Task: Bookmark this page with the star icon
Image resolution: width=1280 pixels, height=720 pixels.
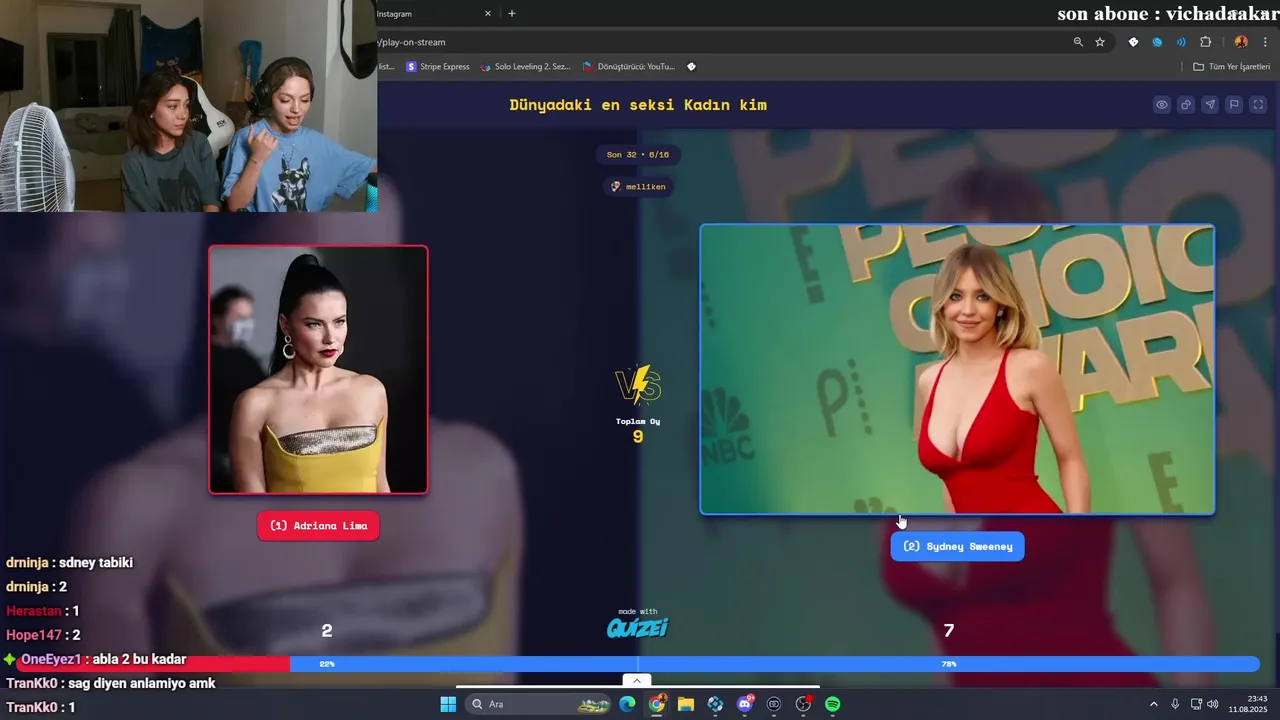Action: pyautogui.click(x=1100, y=42)
